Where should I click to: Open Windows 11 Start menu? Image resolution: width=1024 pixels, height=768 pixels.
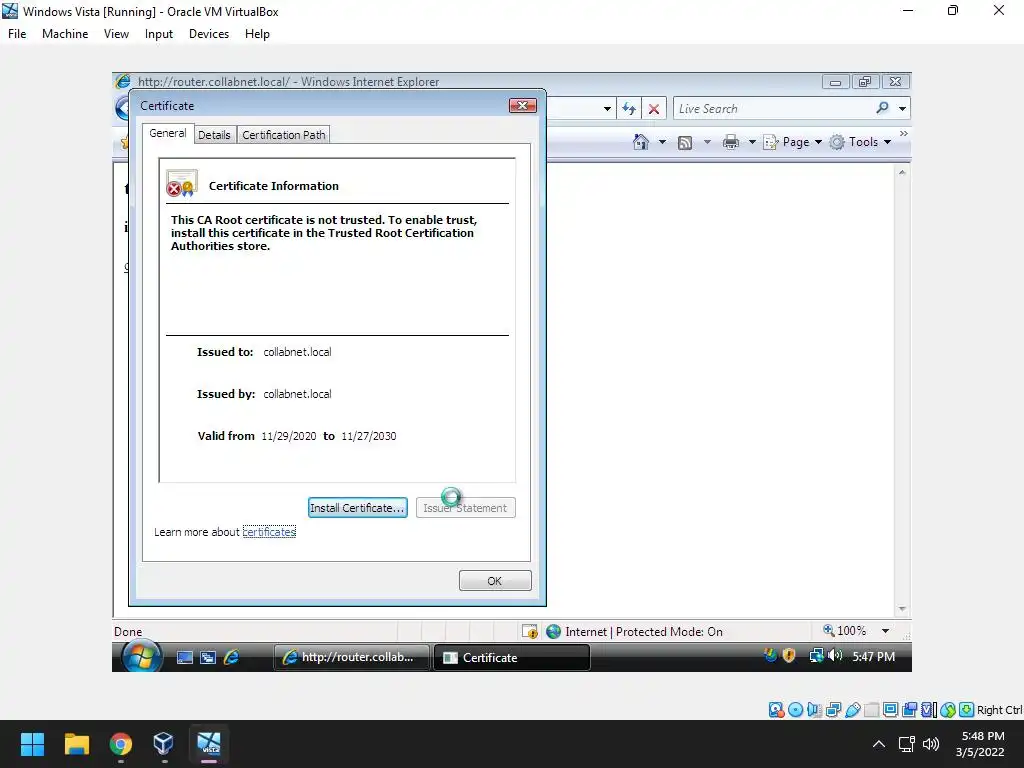coord(32,744)
